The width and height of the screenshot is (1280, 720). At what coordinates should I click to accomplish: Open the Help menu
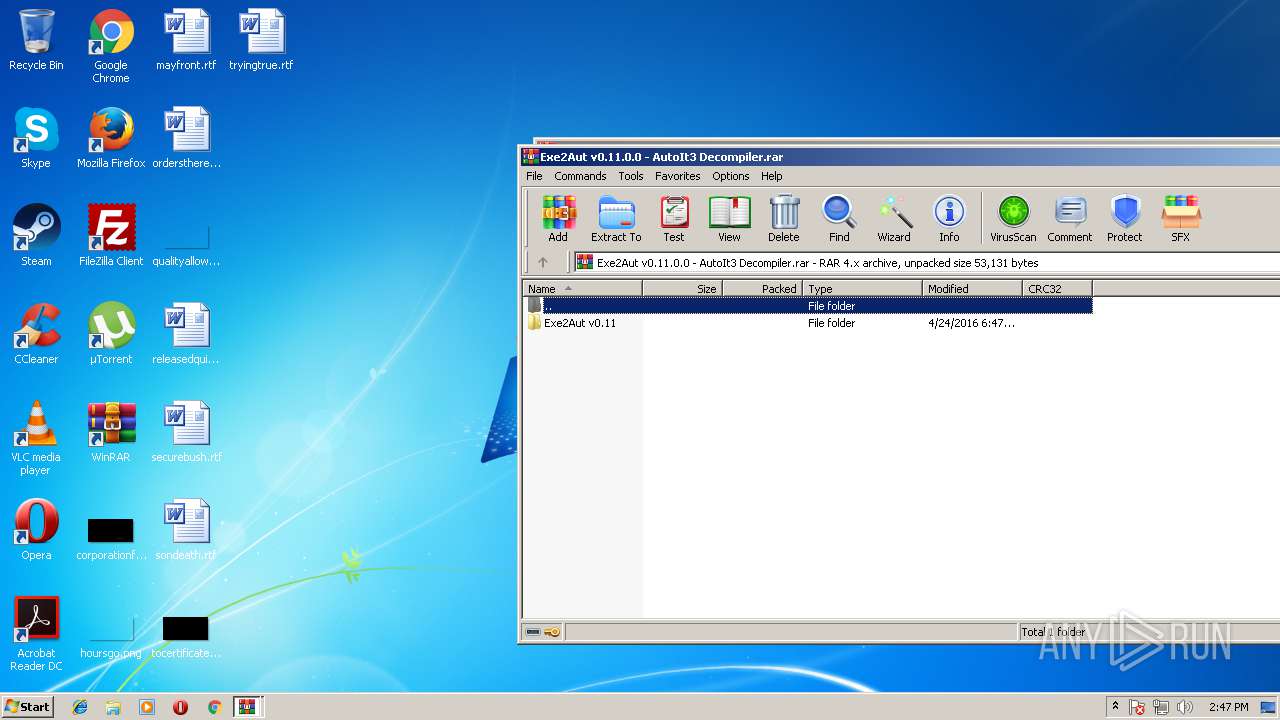coord(772,176)
